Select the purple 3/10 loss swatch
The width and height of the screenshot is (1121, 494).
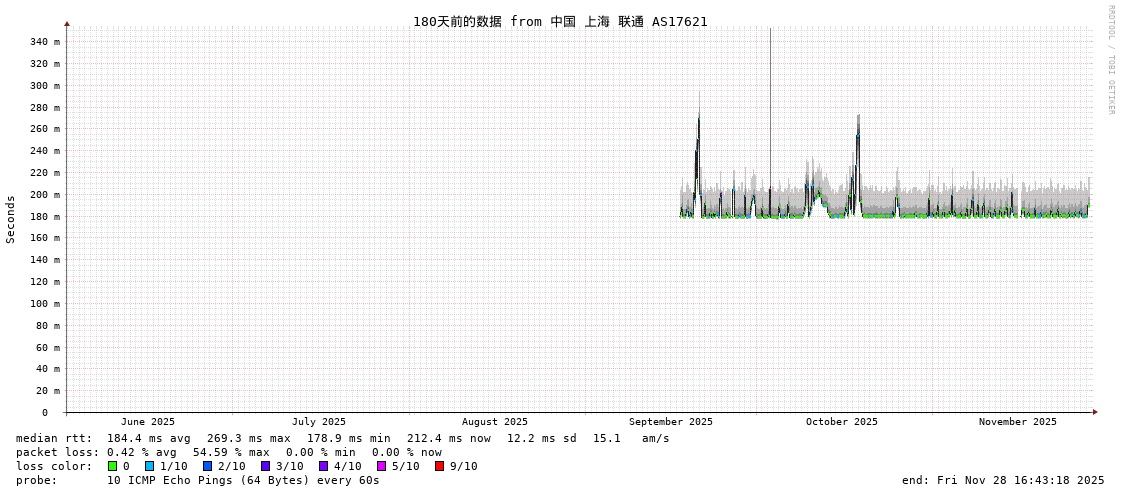click(x=265, y=466)
